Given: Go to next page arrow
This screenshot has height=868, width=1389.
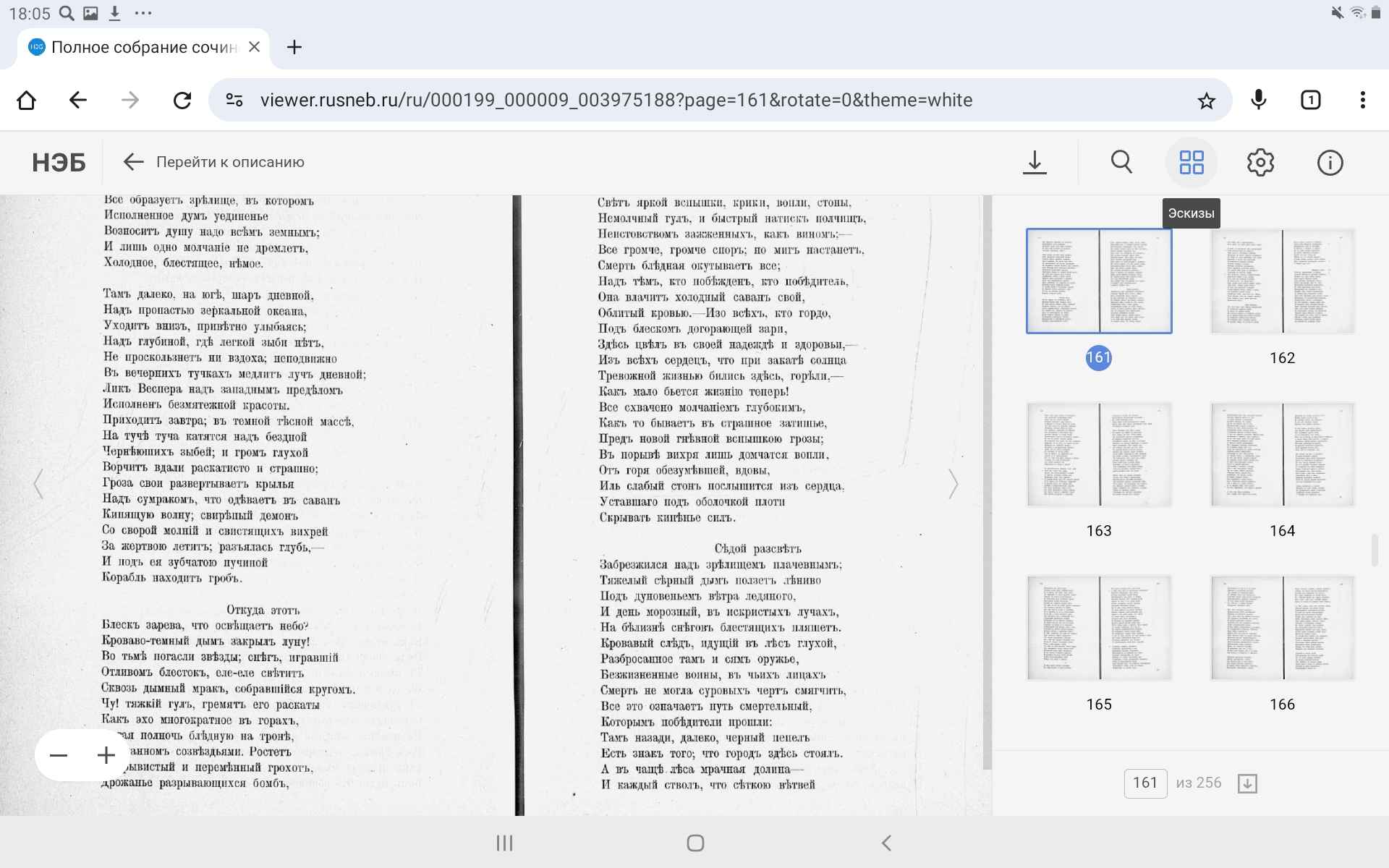Looking at the screenshot, I should [x=953, y=483].
